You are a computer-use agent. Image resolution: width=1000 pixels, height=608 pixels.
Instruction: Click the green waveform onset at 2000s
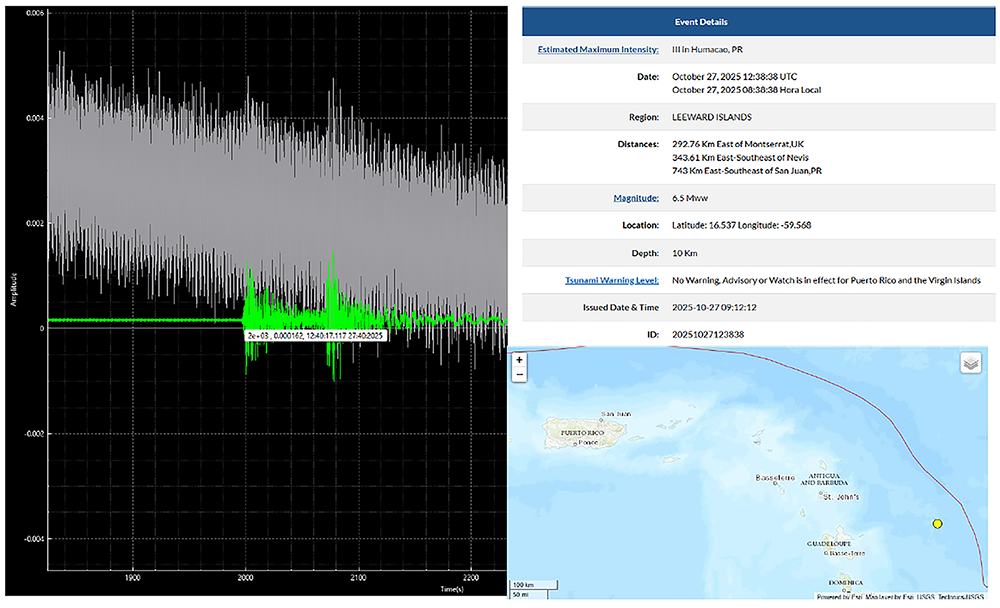pyautogui.click(x=246, y=318)
